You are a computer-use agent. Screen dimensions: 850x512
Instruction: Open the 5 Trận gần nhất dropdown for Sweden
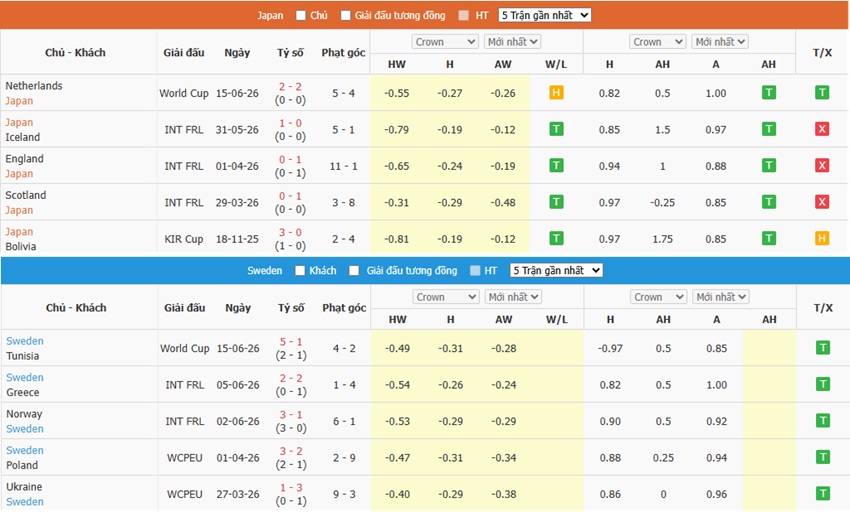[556, 270]
